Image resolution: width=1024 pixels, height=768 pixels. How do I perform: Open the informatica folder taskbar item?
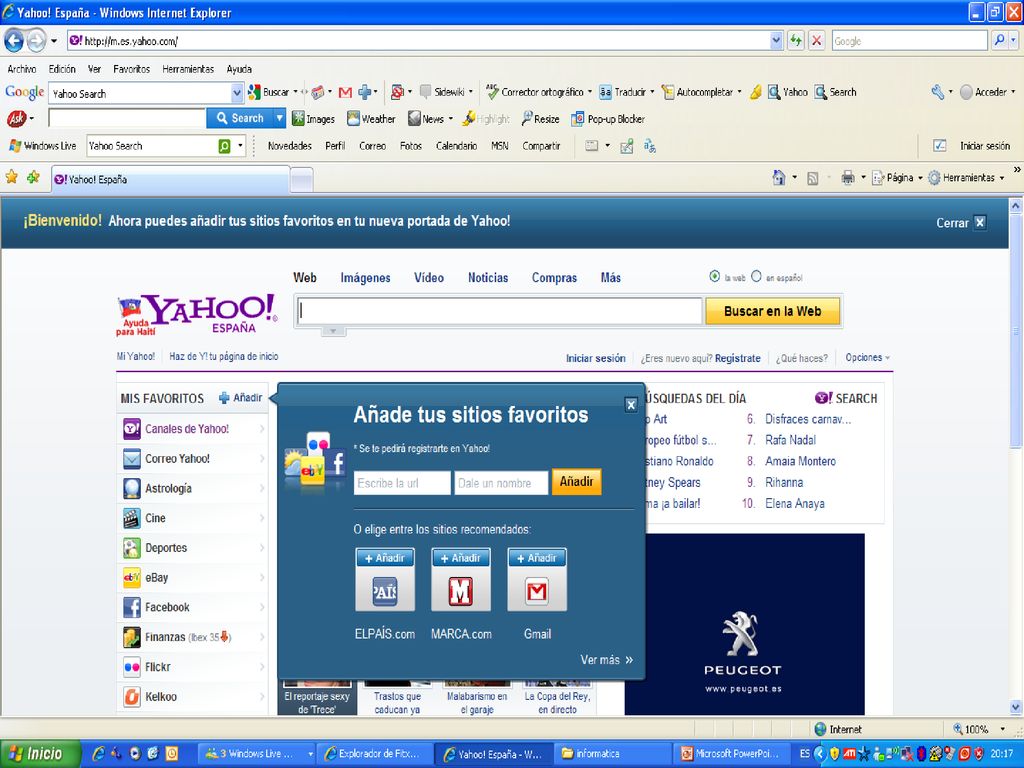point(613,754)
